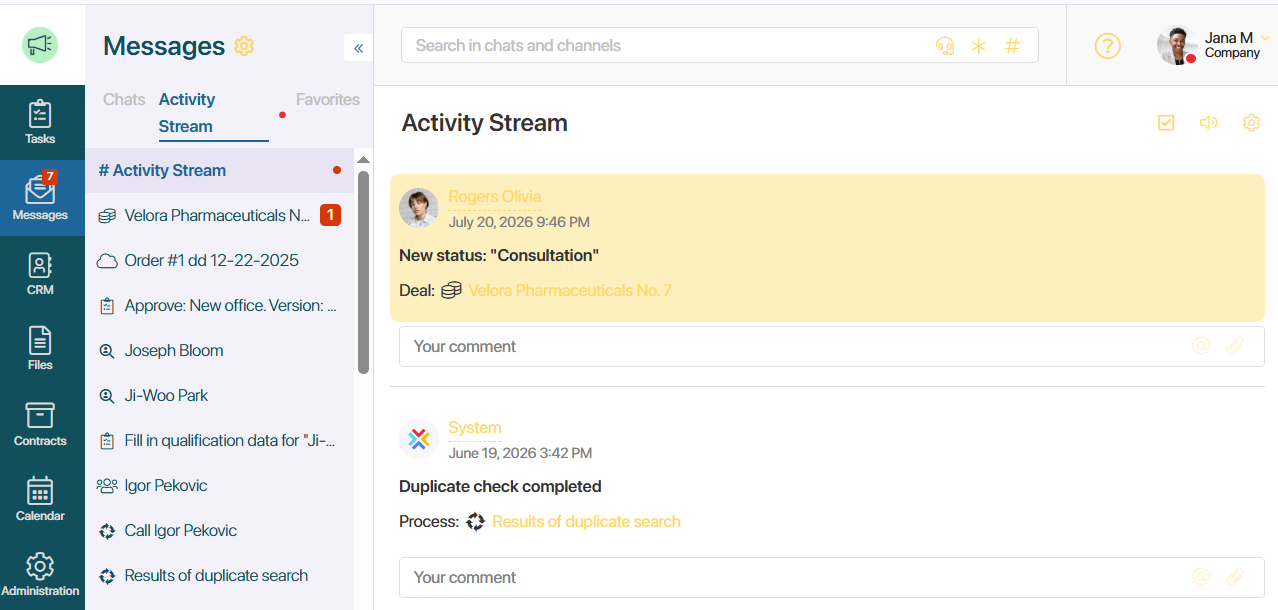
Task: Click unread badge 1 on Velora Pharmaceuticals
Action: point(330,215)
